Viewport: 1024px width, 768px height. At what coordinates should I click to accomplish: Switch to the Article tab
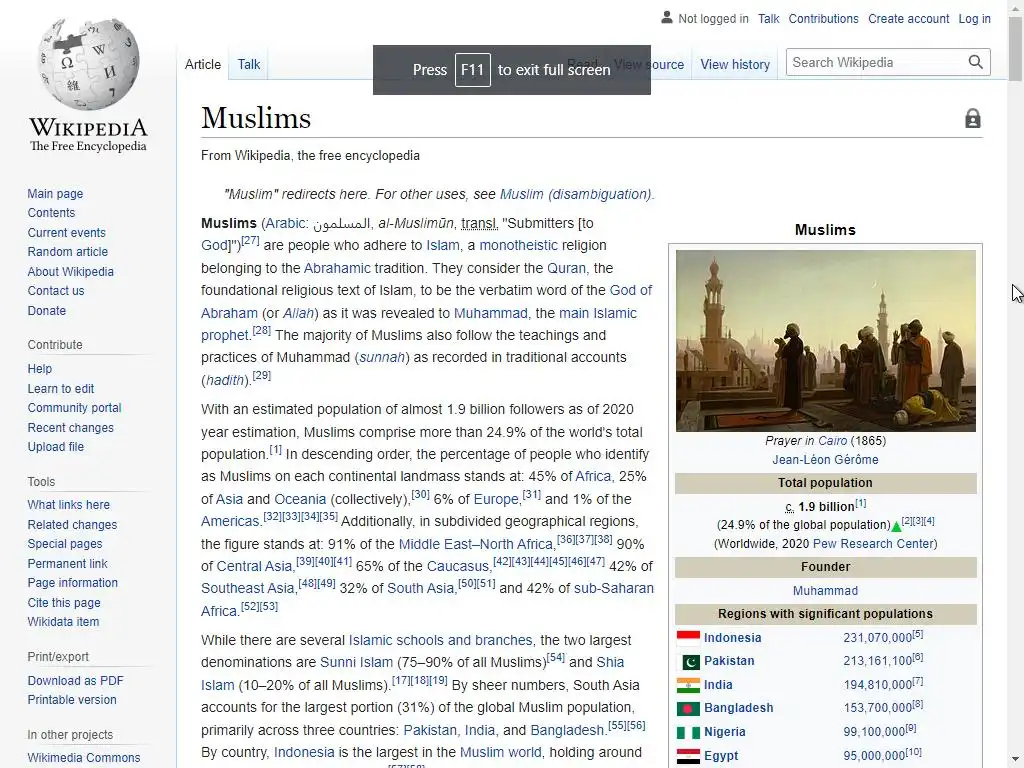(202, 65)
